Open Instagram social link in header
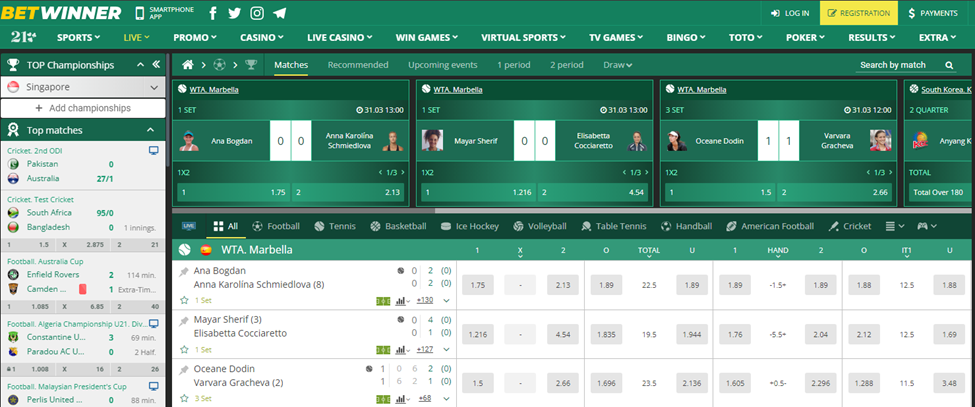The image size is (975, 407). (x=257, y=13)
